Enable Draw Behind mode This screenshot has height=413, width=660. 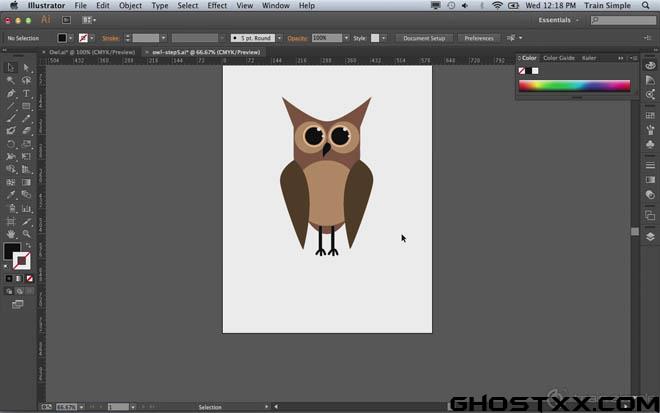click(19, 291)
